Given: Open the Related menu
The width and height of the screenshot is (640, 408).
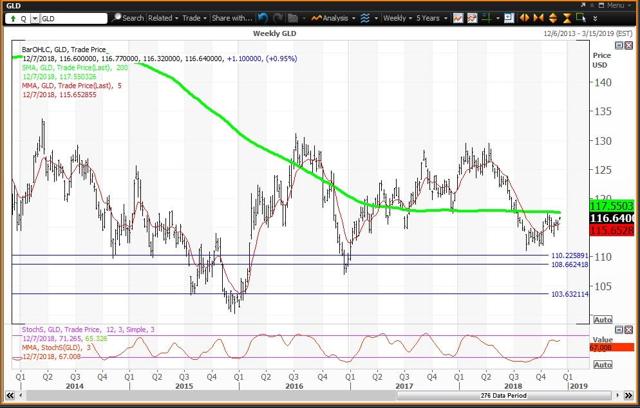Looking at the screenshot, I should [x=163, y=18].
